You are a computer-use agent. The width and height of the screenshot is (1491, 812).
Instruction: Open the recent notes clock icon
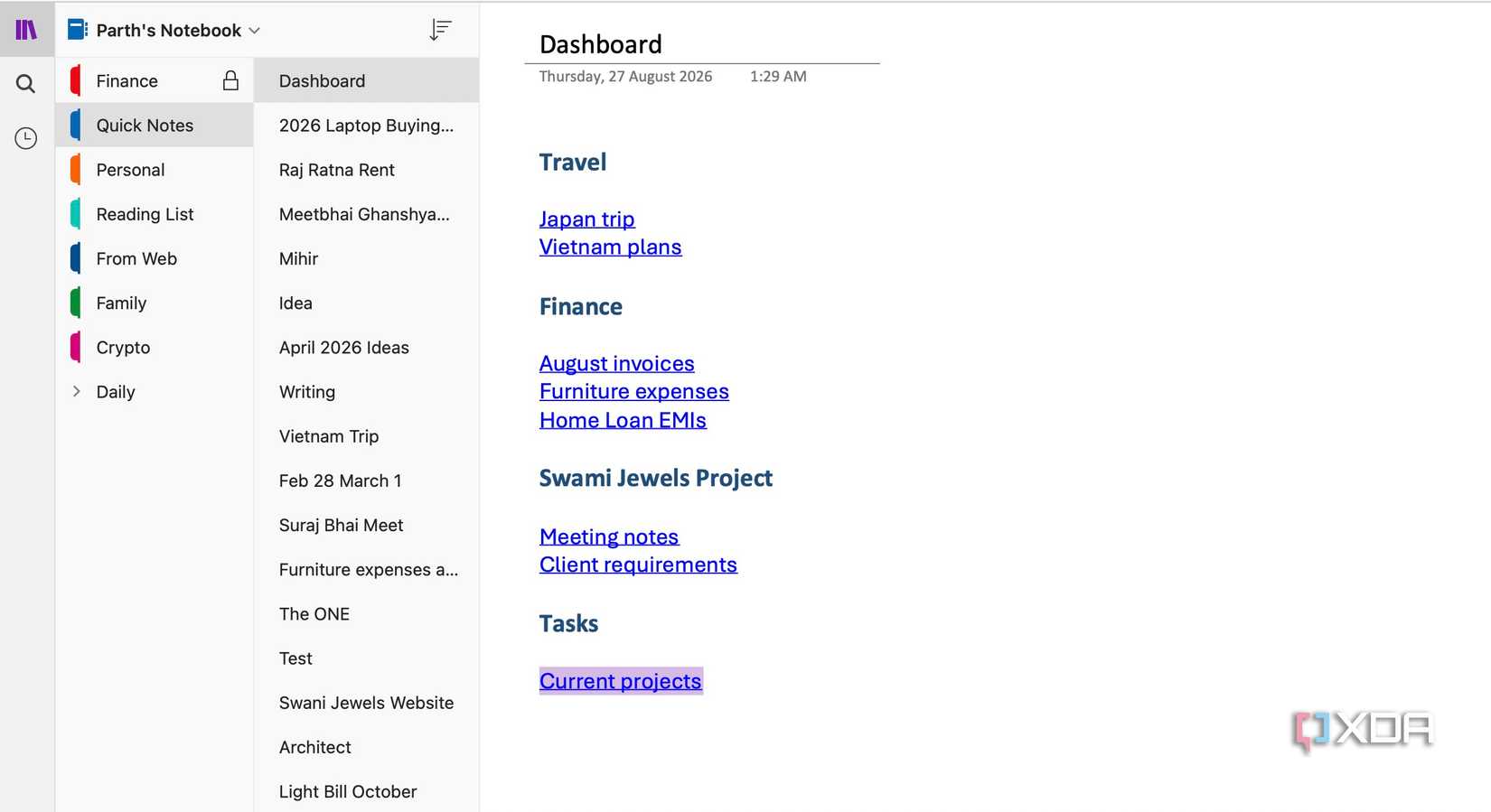pyautogui.click(x=25, y=138)
